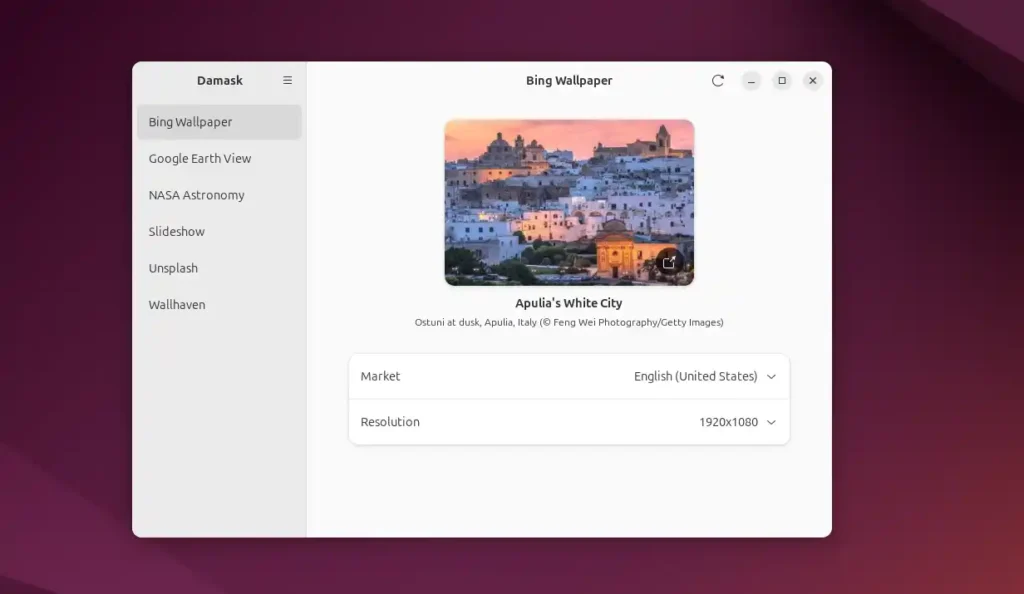Open the Damask hamburger menu
The width and height of the screenshot is (1024, 594).
click(287, 81)
